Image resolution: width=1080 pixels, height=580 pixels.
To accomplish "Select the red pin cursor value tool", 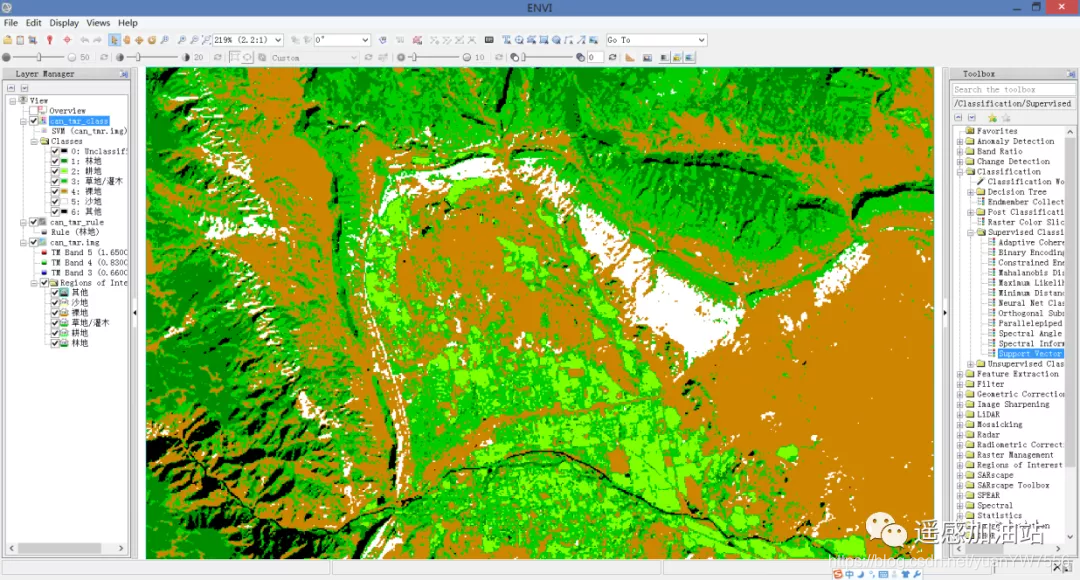I will click(x=50, y=40).
